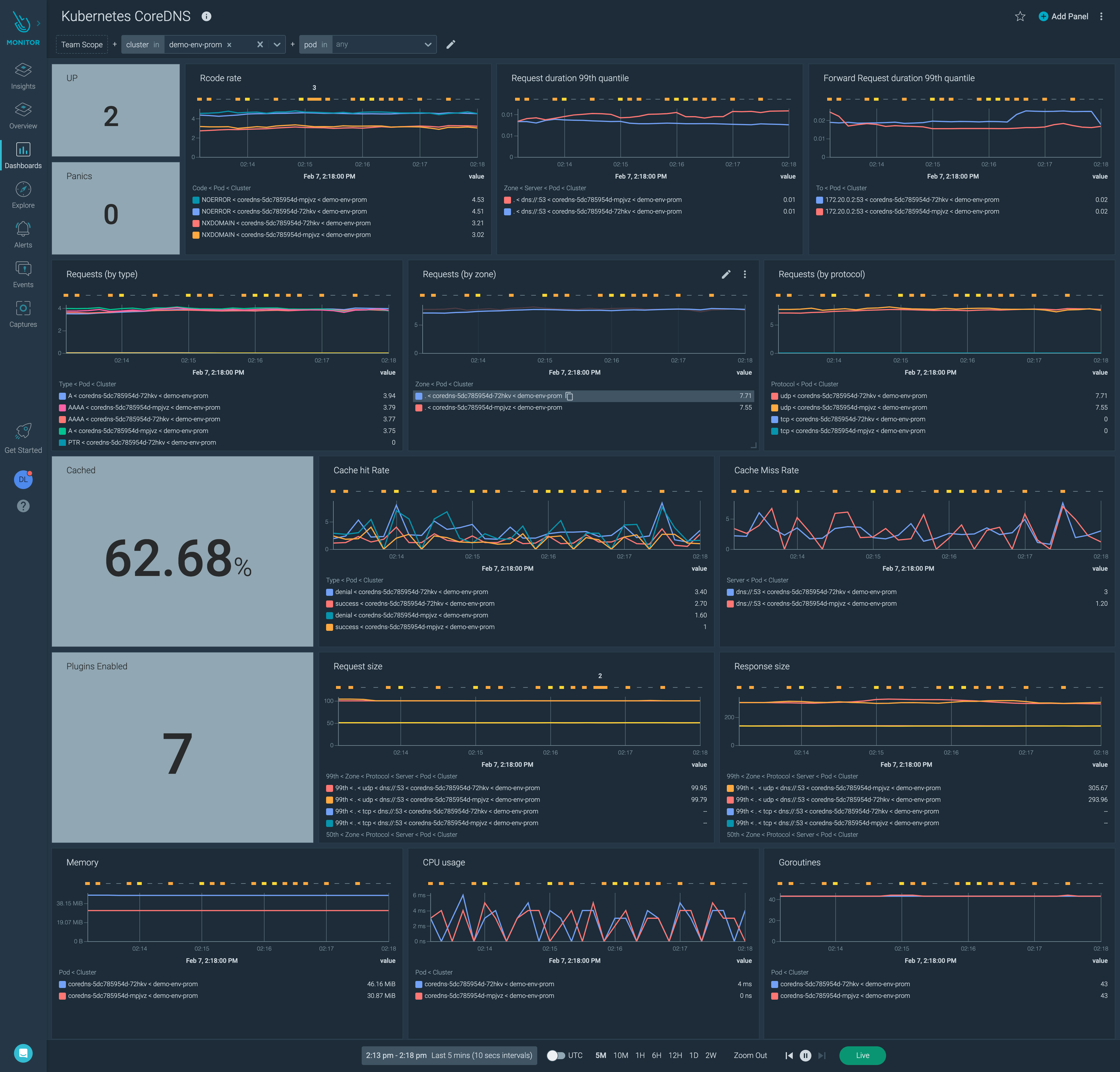Edit the Requests (by zone) panel with pencil icon
Viewport: 1120px width, 1072px height.
[x=726, y=274]
